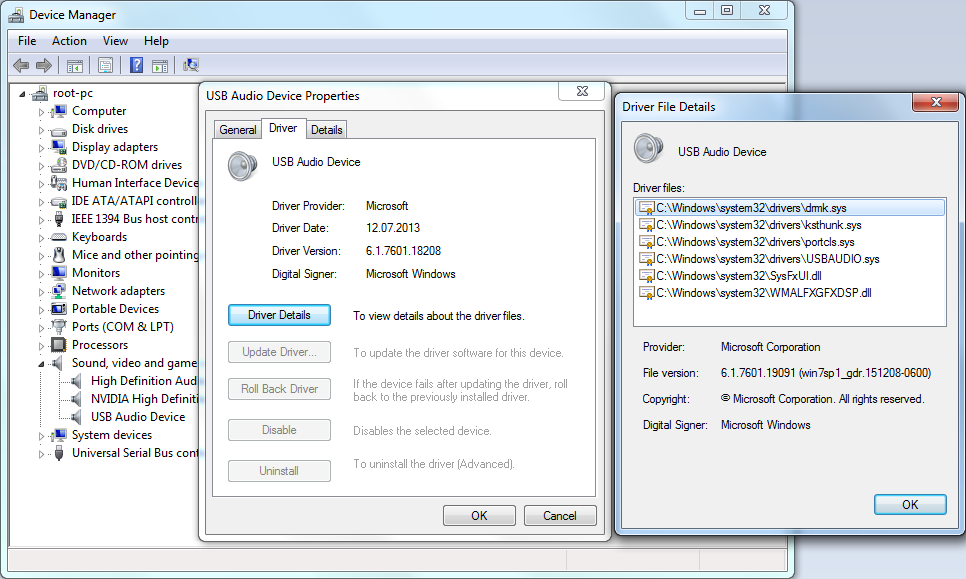
Task: Open the View menu
Action: [115, 41]
